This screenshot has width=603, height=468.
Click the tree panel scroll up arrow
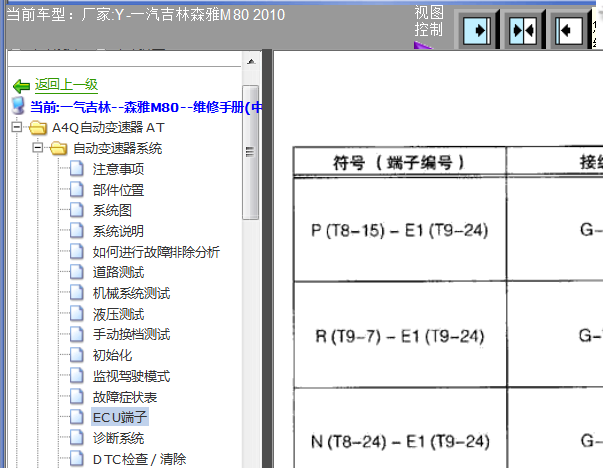pyautogui.click(x=251, y=62)
